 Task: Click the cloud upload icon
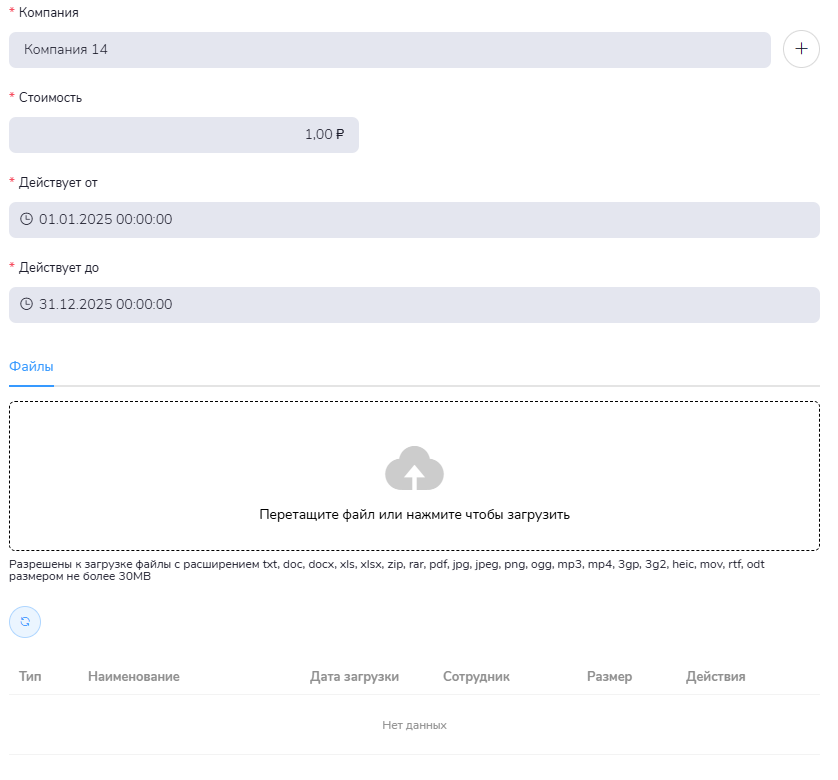click(x=414, y=469)
